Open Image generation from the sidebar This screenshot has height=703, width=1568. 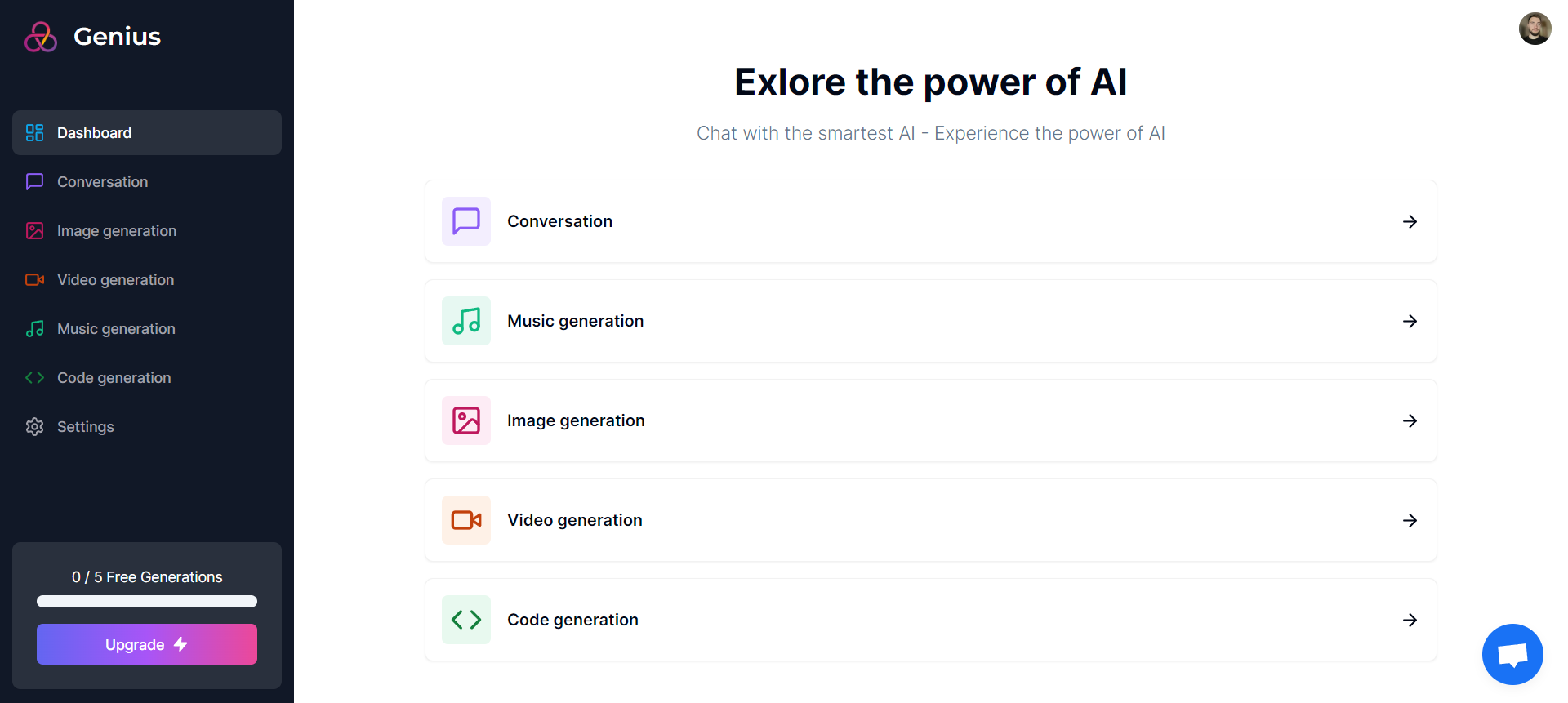[117, 231]
